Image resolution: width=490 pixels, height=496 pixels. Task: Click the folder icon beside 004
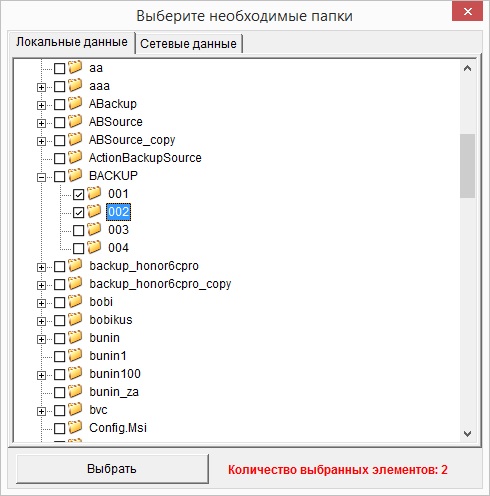[94, 247]
